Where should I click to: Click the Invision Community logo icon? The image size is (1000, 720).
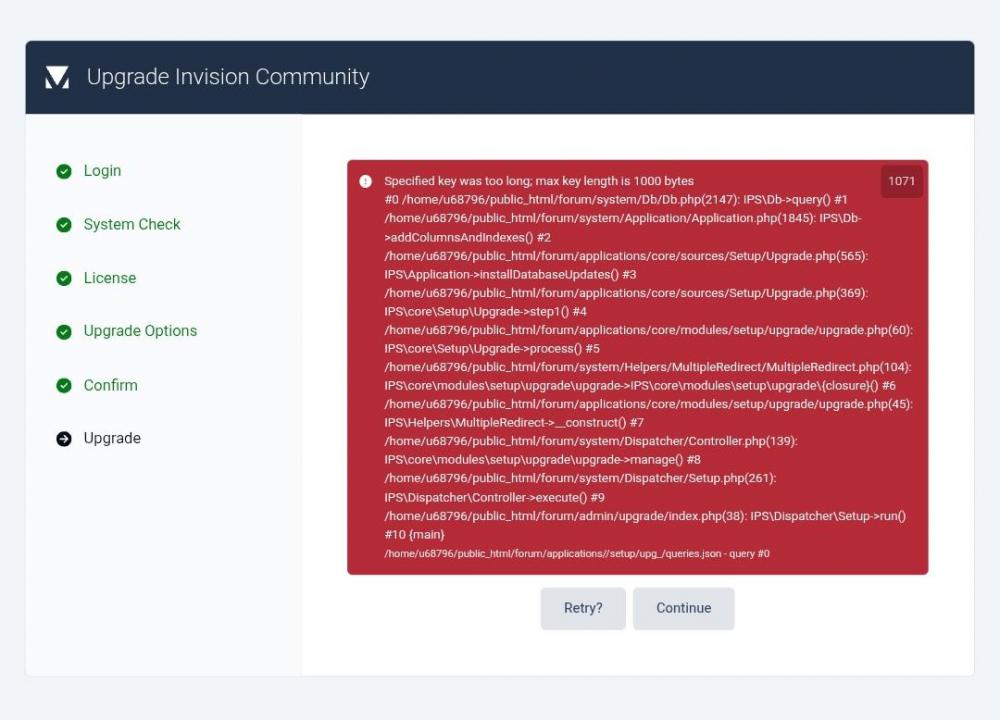point(57,77)
